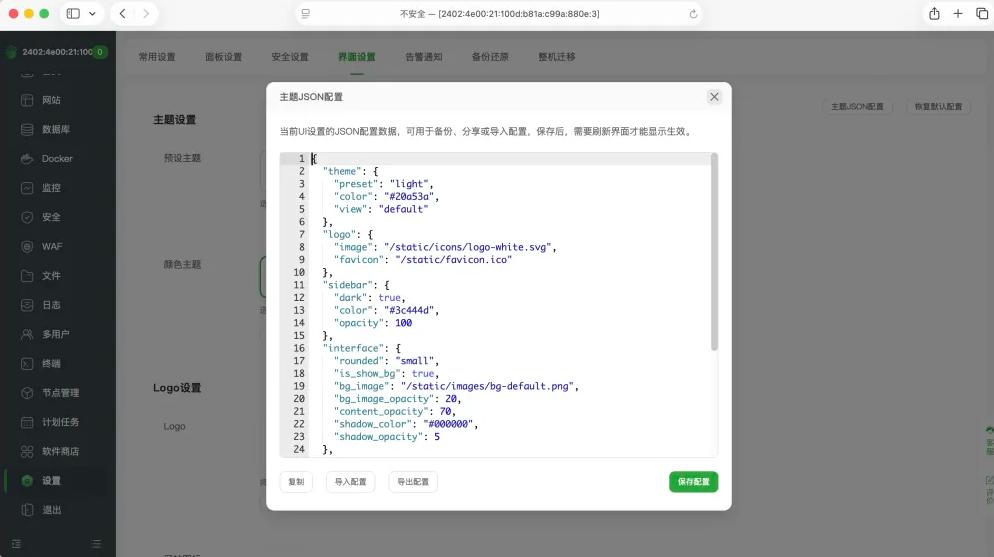This screenshot has height=557, width=994.
Task: Click Safari's share icon
Action: 934,14
